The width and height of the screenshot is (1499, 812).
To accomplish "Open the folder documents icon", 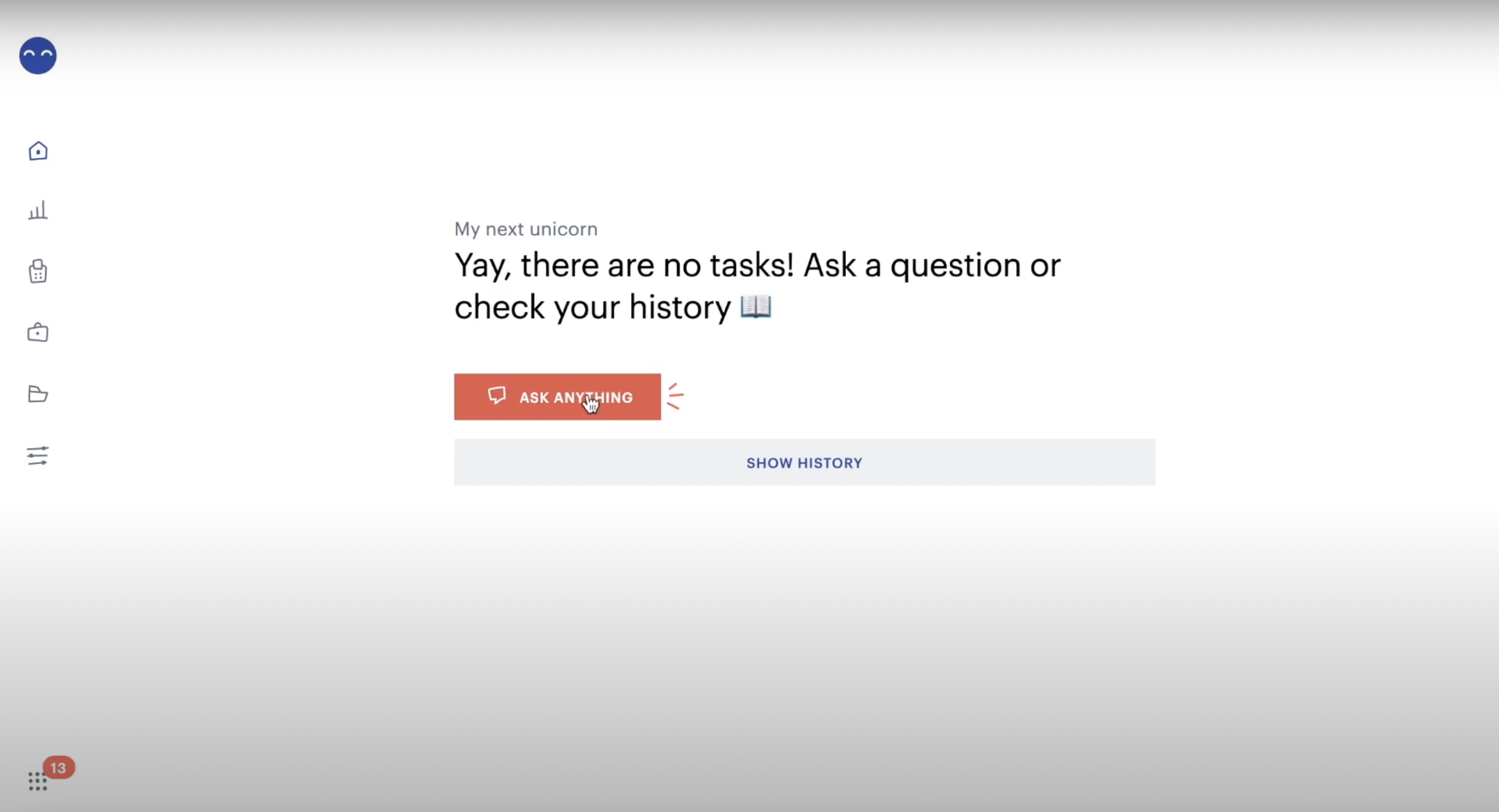I will [38, 394].
